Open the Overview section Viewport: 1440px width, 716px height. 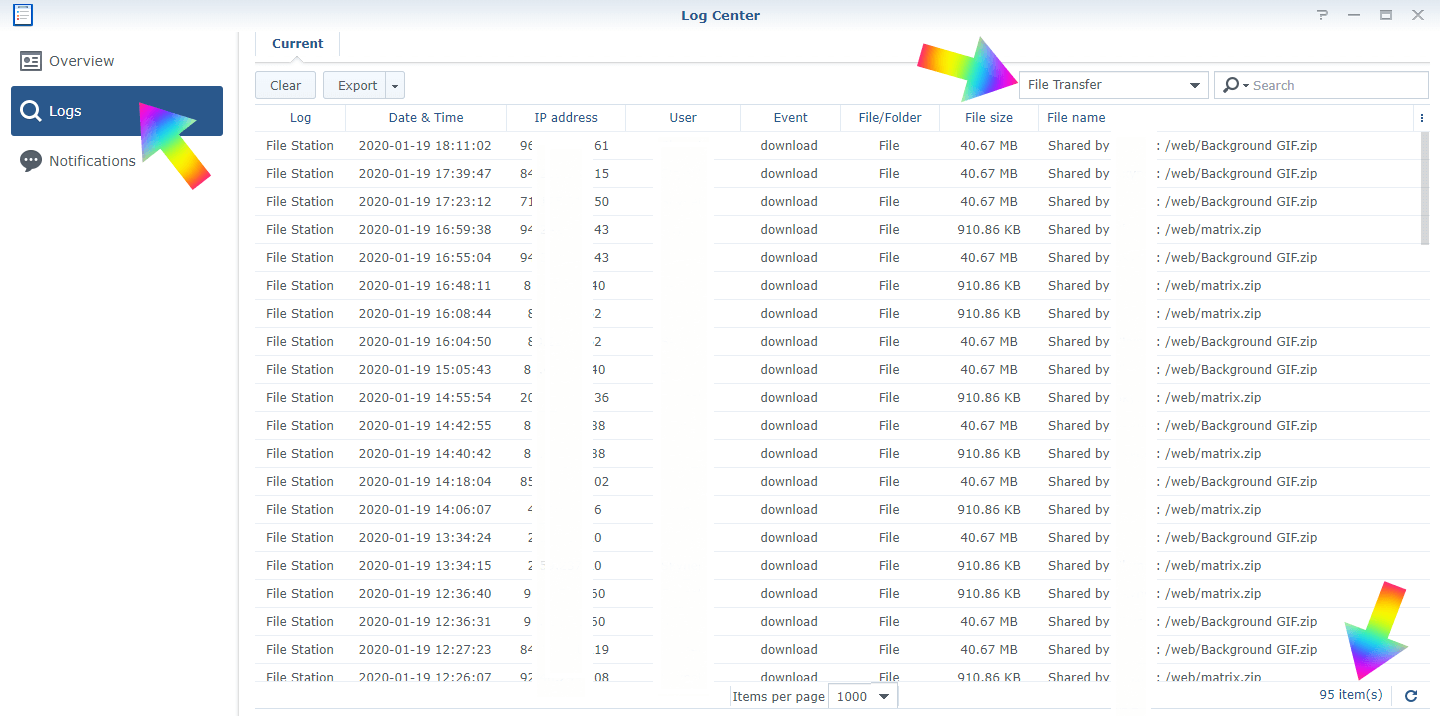(116, 61)
